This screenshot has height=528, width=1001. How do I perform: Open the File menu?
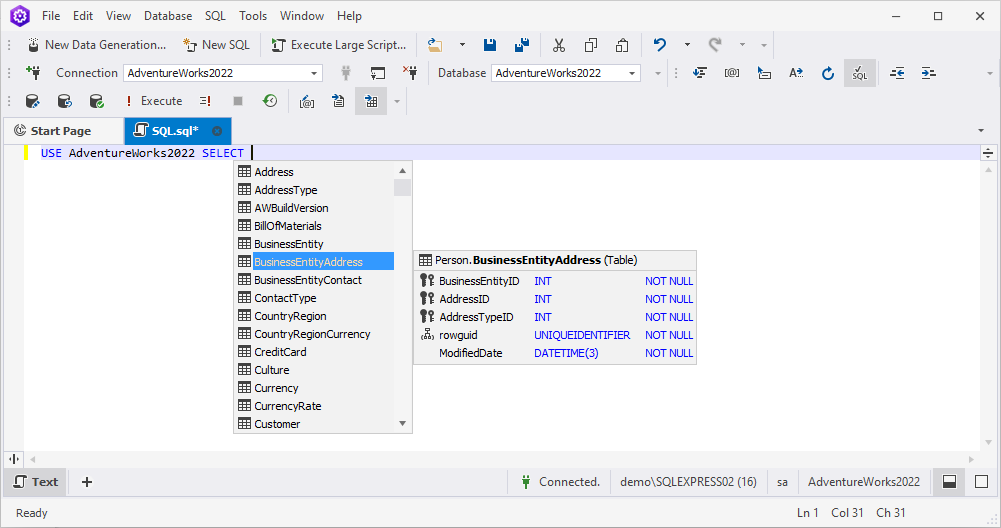click(x=51, y=16)
